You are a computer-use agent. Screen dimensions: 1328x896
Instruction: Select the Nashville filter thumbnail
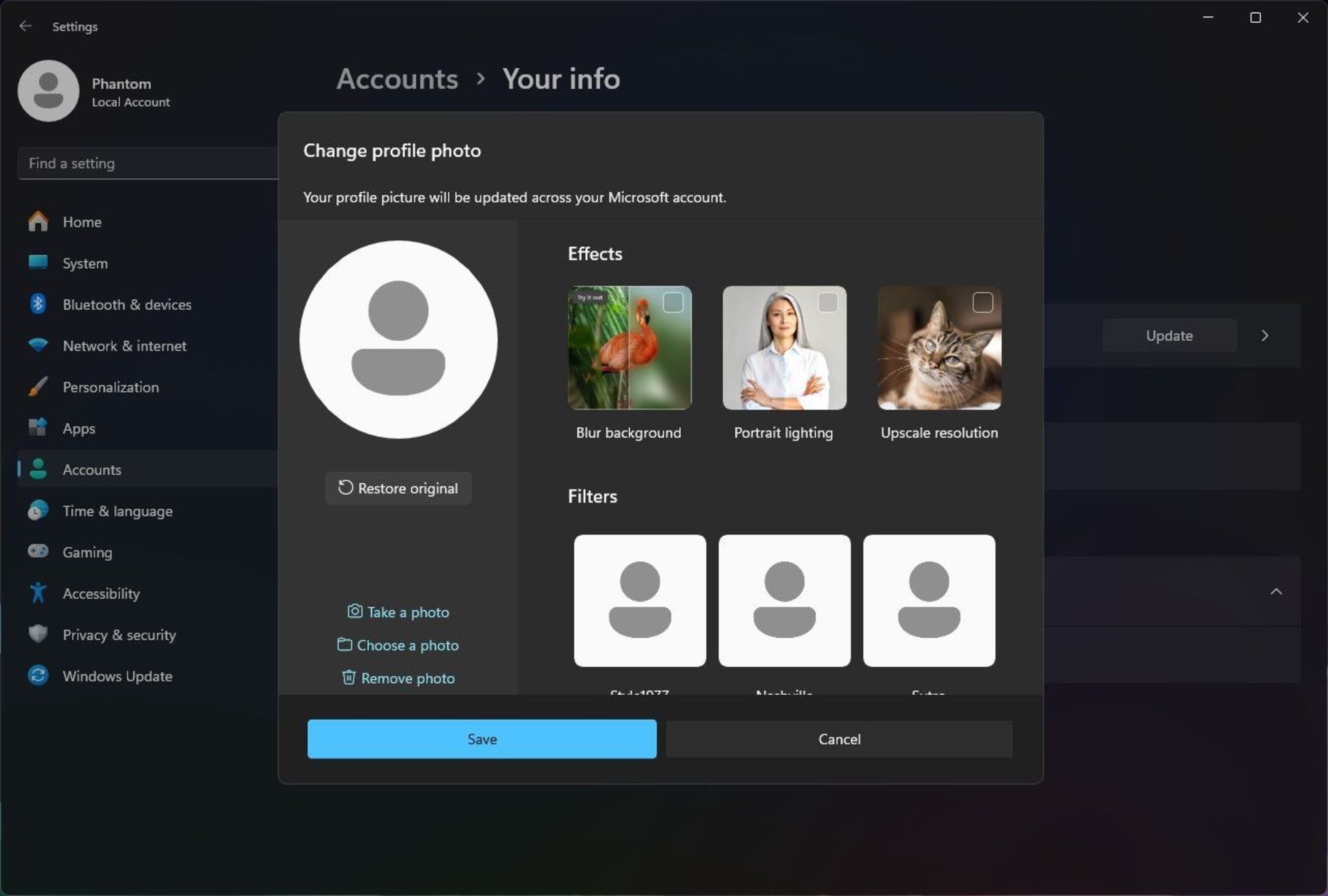point(783,600)
